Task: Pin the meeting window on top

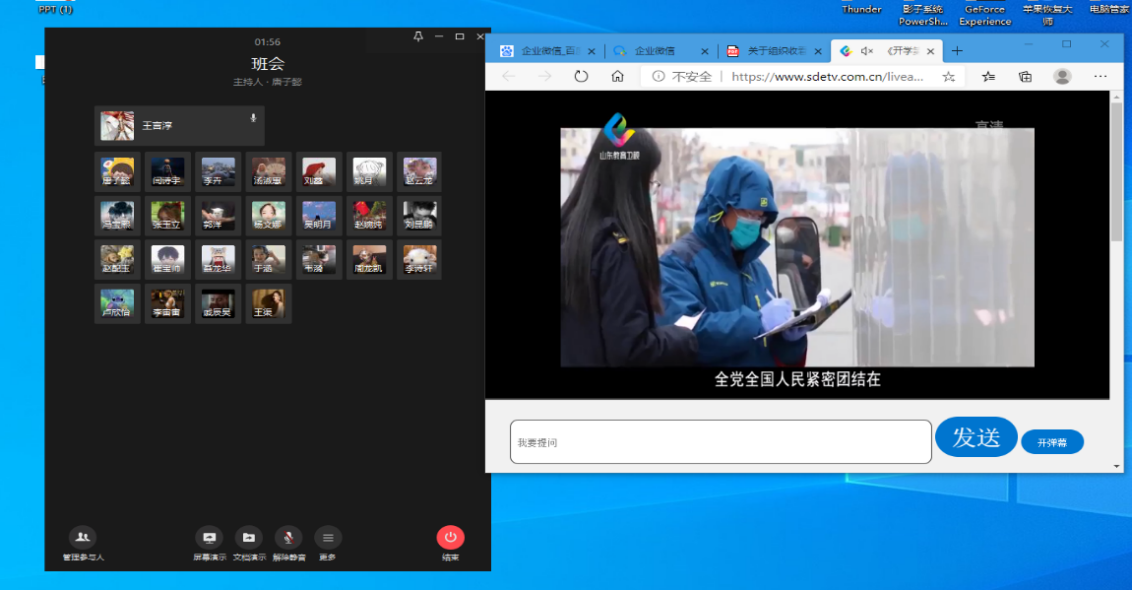Action: point(418,36)
